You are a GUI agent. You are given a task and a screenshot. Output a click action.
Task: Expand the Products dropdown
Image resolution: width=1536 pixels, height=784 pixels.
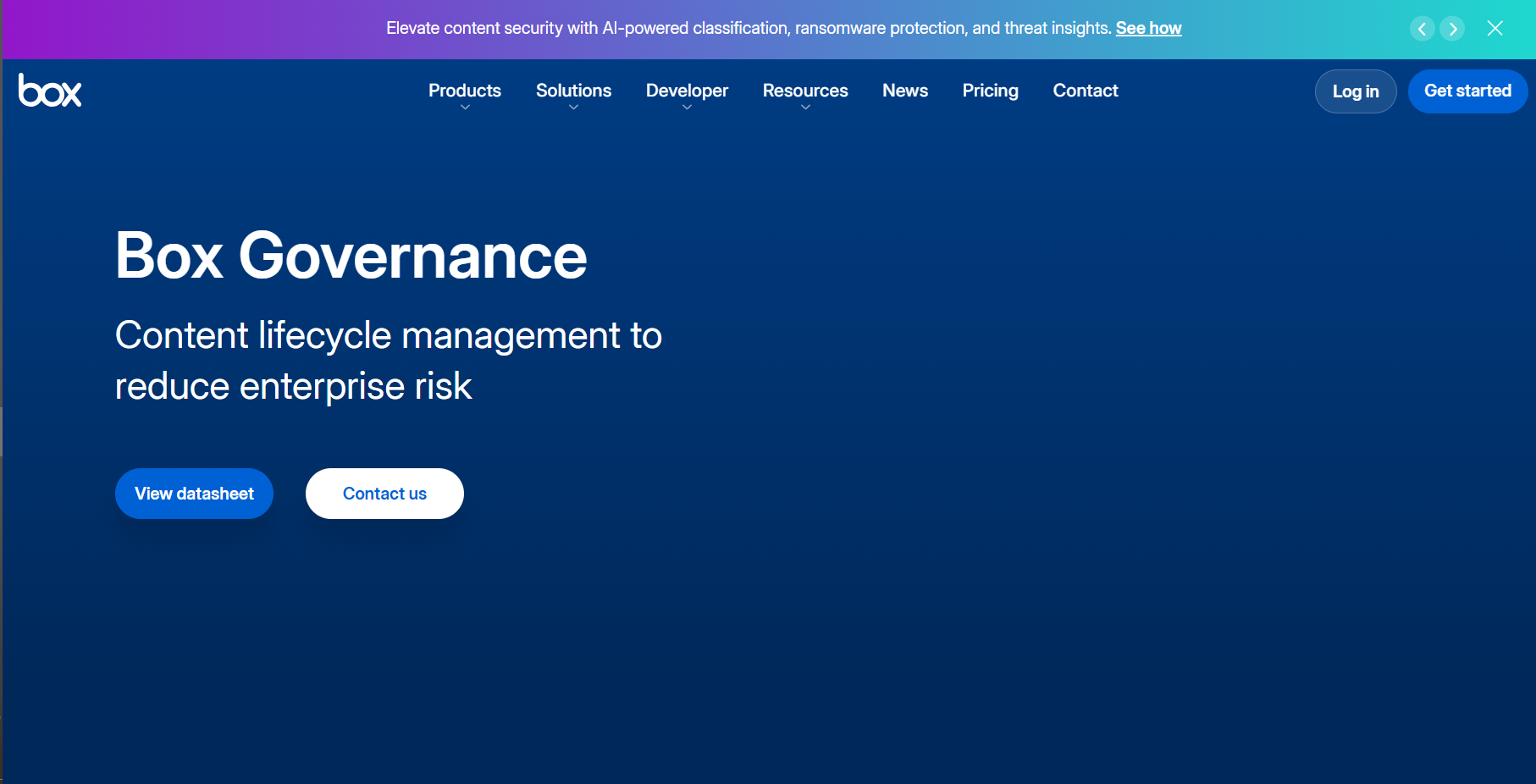point(464,91)
